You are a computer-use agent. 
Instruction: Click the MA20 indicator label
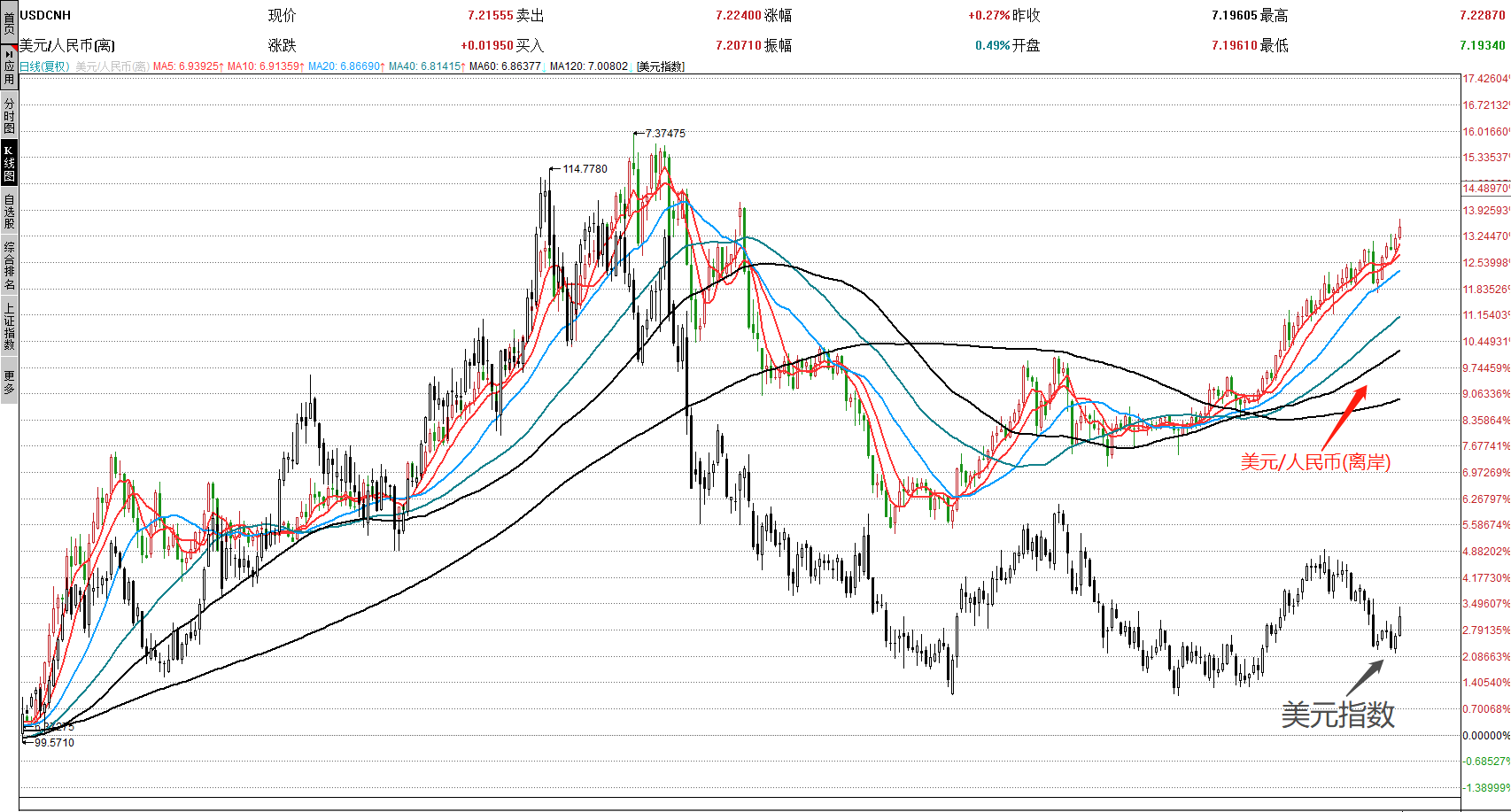pyautogui.click(x=346, y=66)
